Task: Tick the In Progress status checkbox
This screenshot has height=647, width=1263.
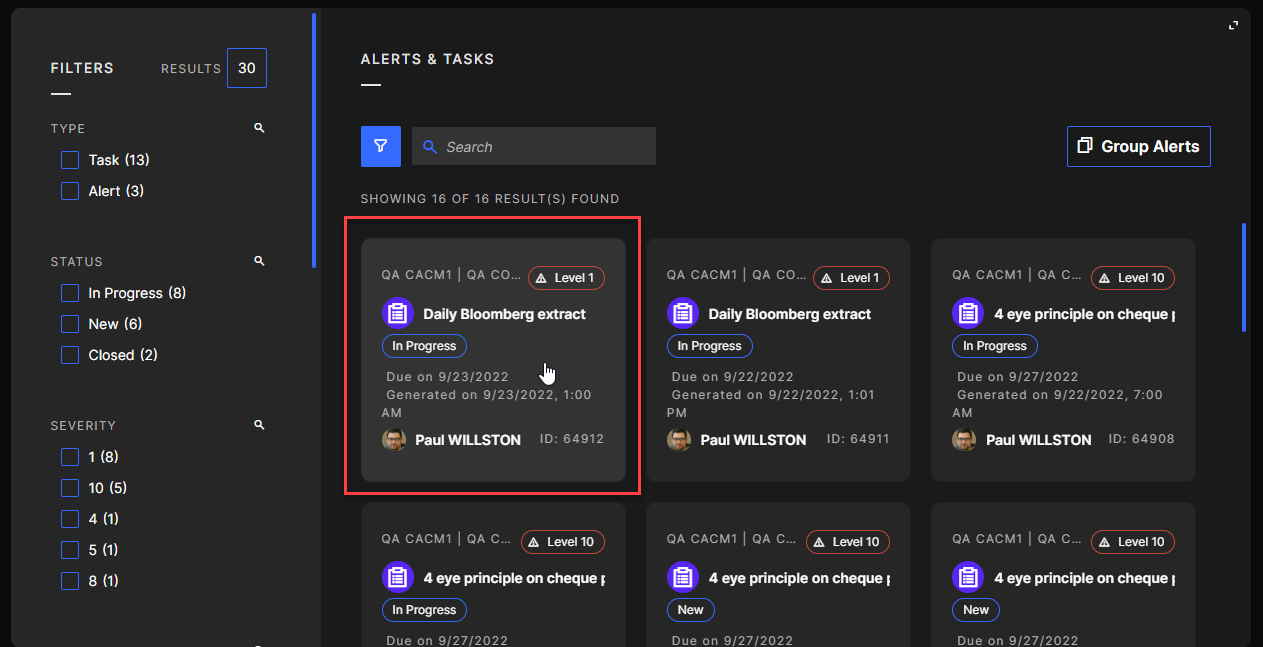Action: [x=70, y=293]
